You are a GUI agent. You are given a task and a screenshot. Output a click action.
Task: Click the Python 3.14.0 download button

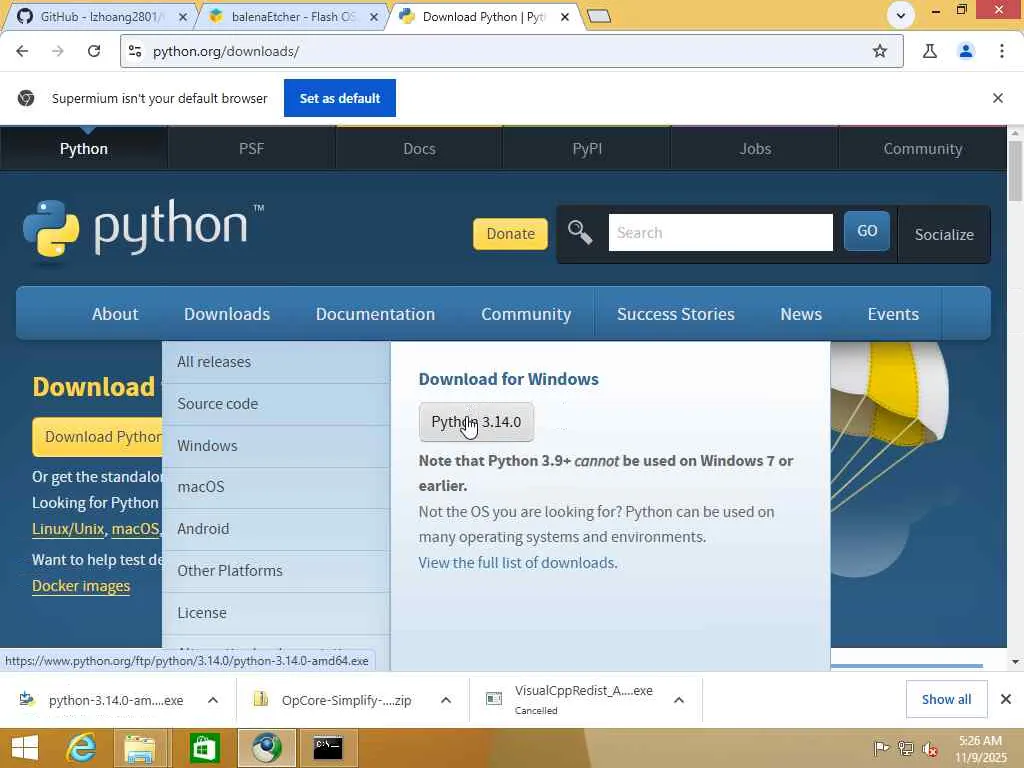tap(476, 422)
